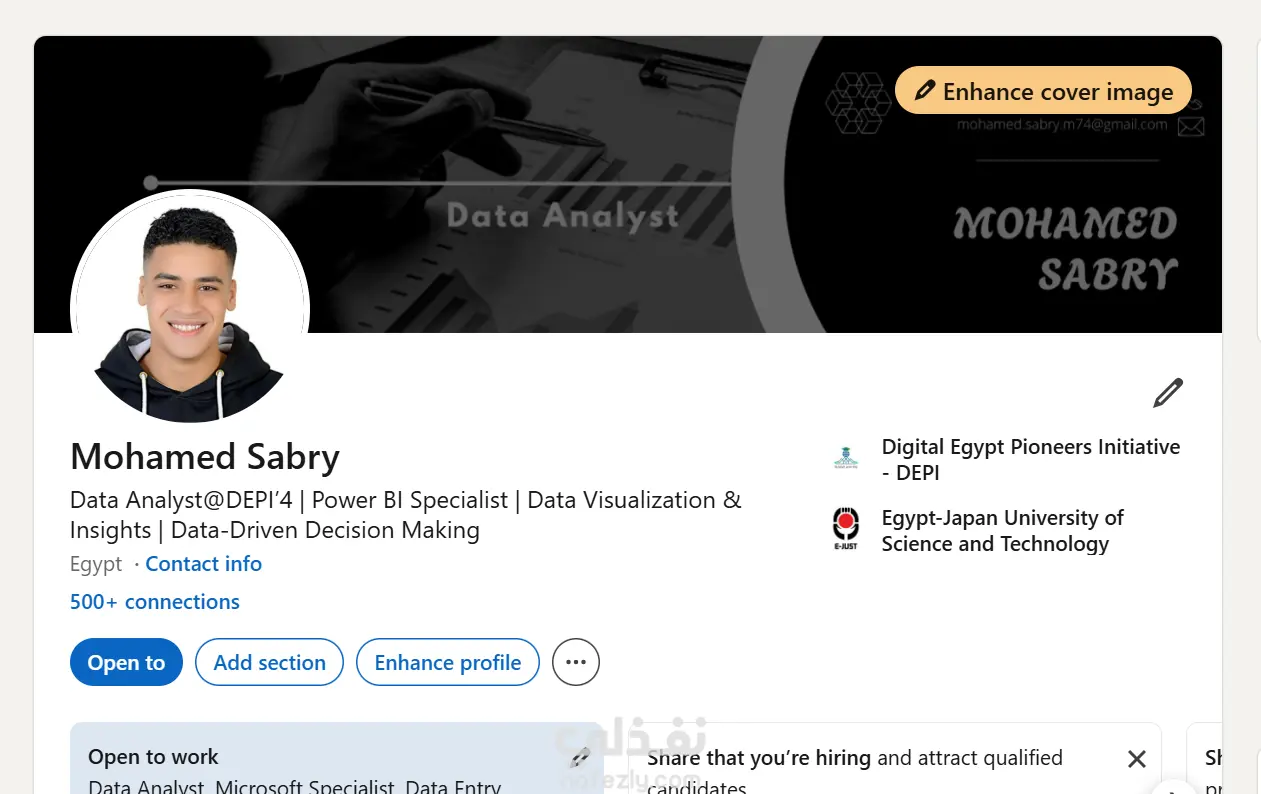
Task: Click the DEPI organization logo icon
Action: click(846, 459)
